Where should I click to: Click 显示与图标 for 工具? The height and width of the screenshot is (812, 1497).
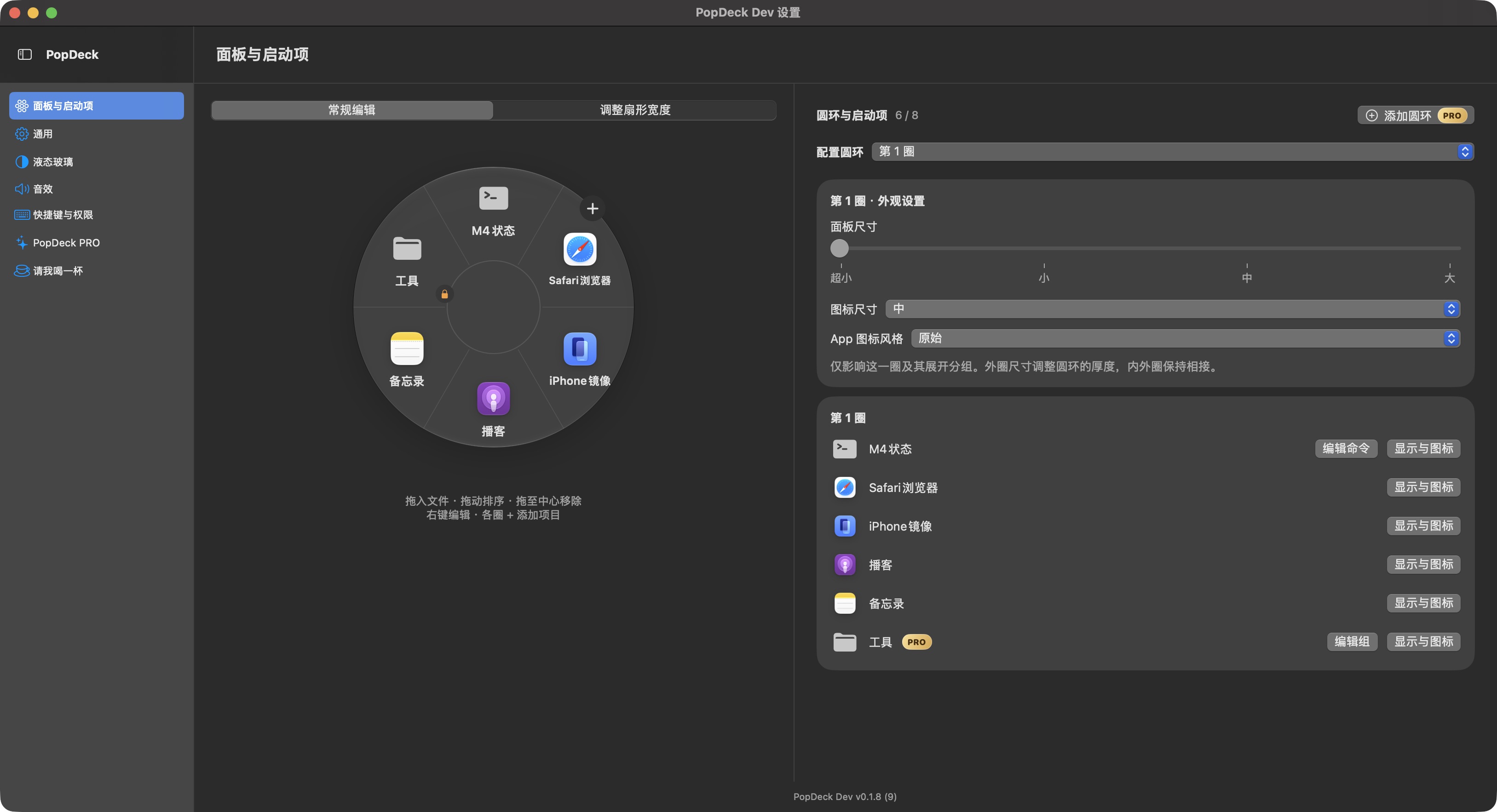point(1424,642)
